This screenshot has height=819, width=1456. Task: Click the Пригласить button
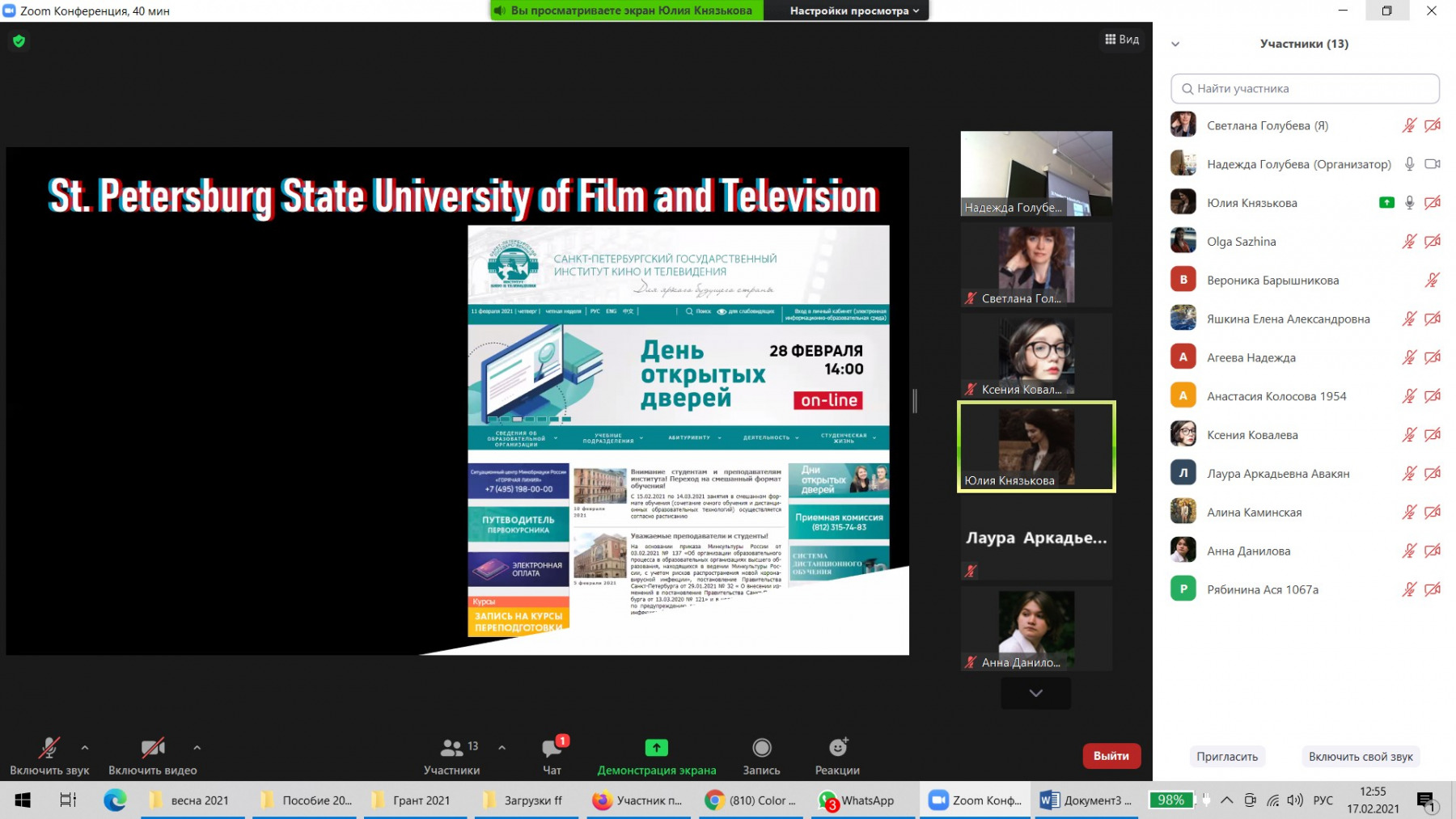click(1226, 757)
